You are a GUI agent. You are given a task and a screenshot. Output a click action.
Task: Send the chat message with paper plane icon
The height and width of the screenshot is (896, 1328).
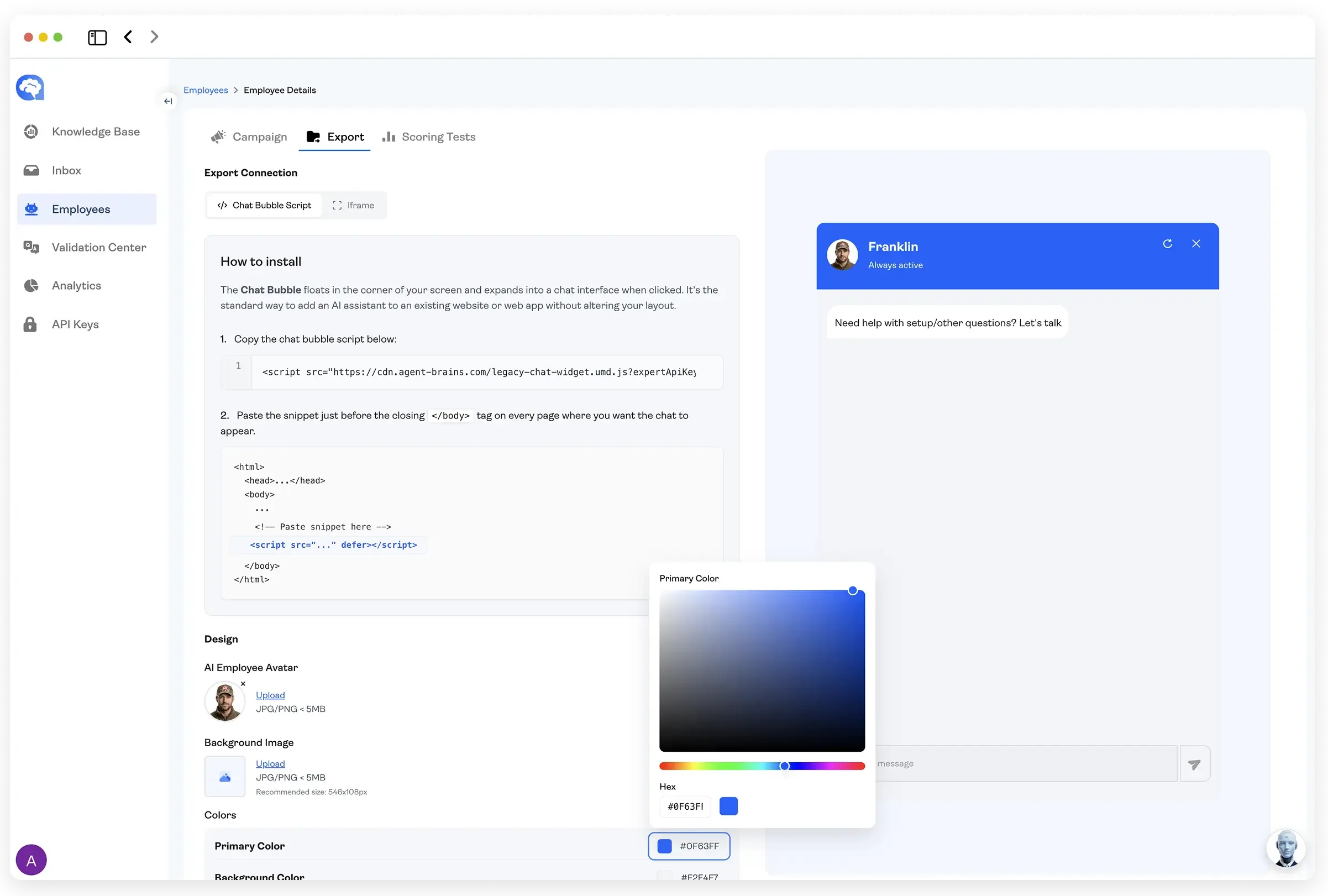tap(1194, 764)
